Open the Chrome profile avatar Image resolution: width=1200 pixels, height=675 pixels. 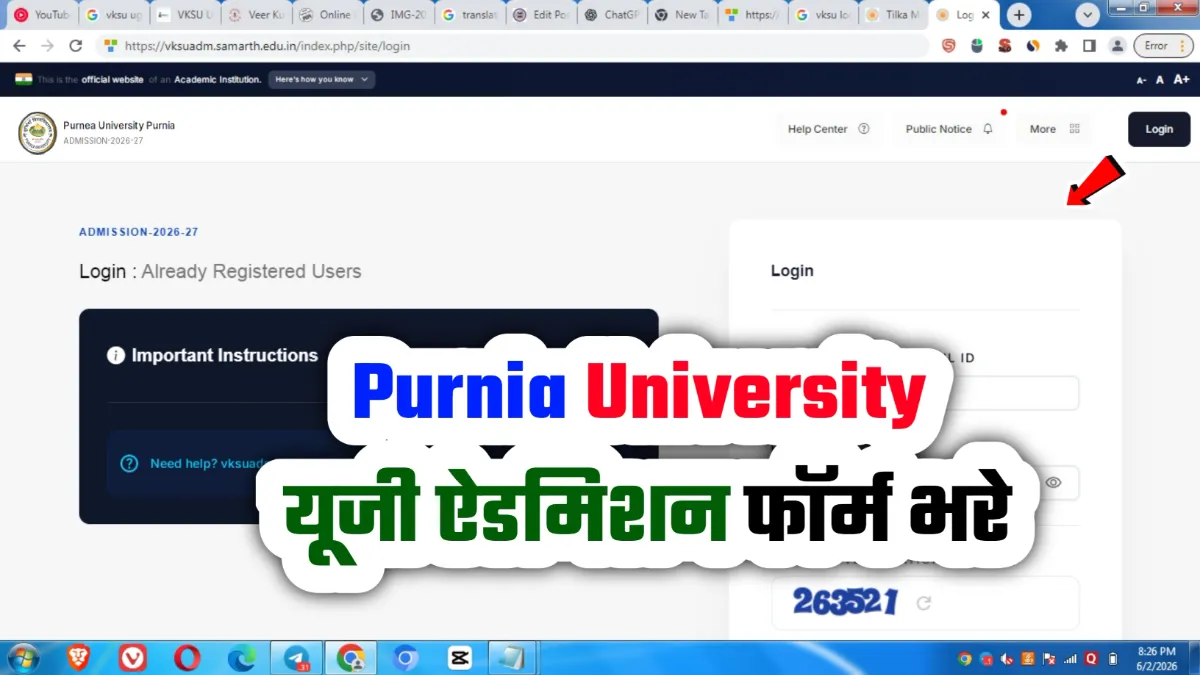click(1117, 46)
